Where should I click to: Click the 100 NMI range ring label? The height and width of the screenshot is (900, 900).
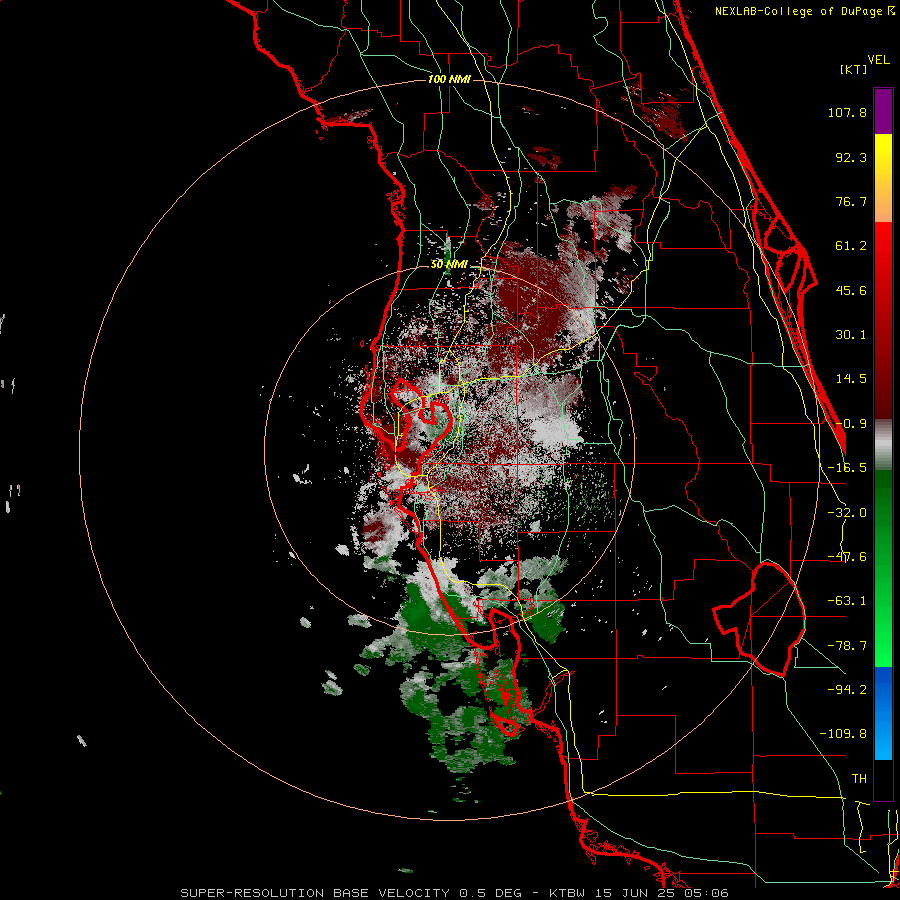coord(449,79)
